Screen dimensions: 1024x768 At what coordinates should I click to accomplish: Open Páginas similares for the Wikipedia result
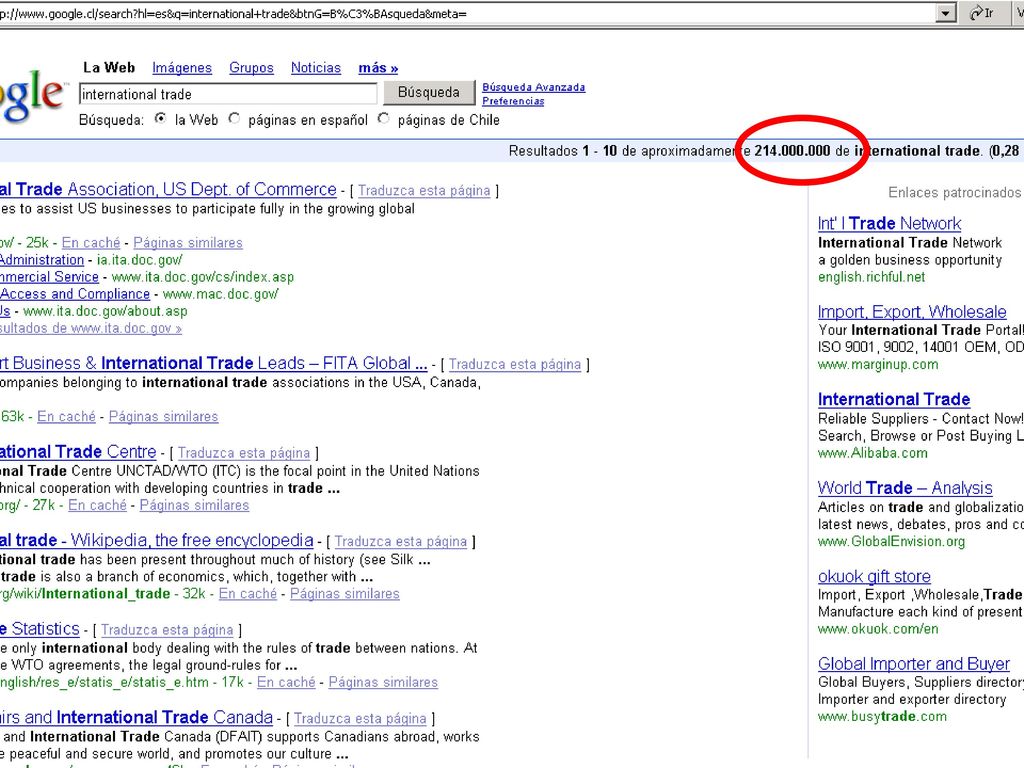tap(345, 593)
